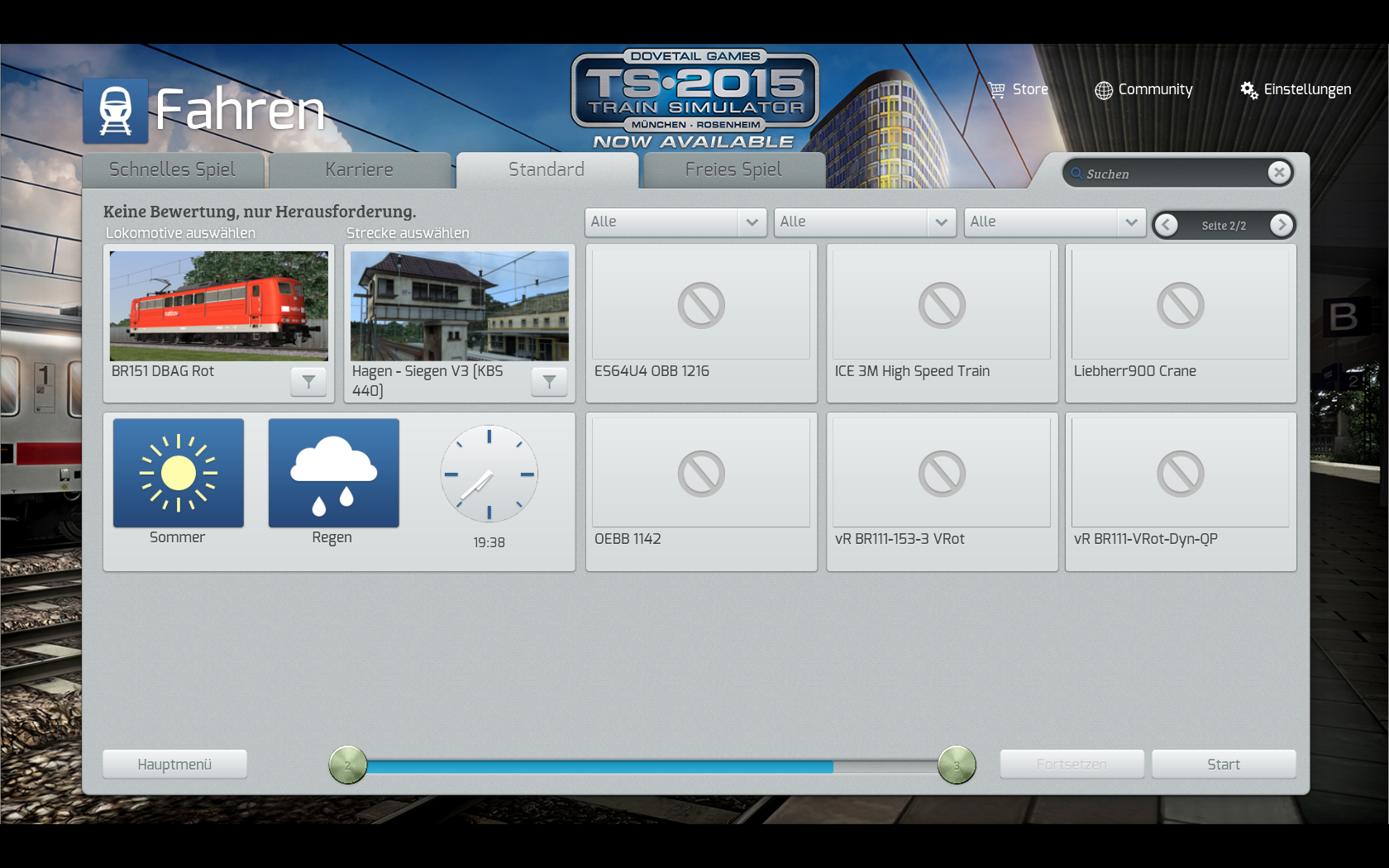Open the Freies Spiel tab
The height and width of the screenshot is (868, 1389).
[733, 169]
